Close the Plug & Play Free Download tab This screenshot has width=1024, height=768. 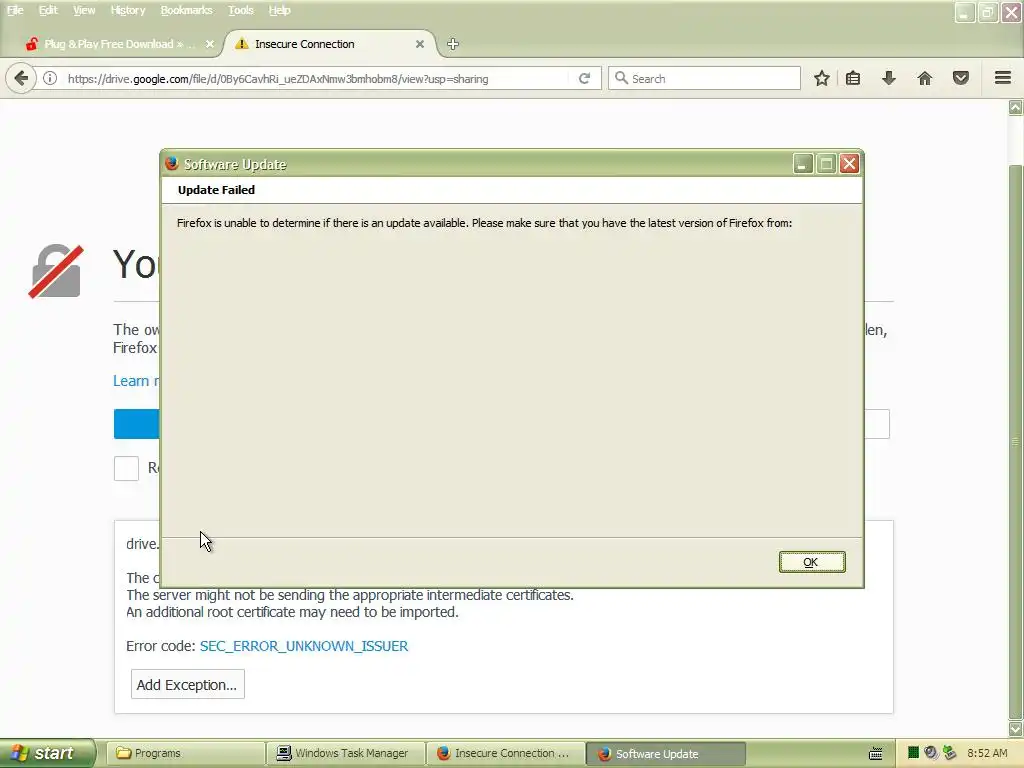click(210, 44)
